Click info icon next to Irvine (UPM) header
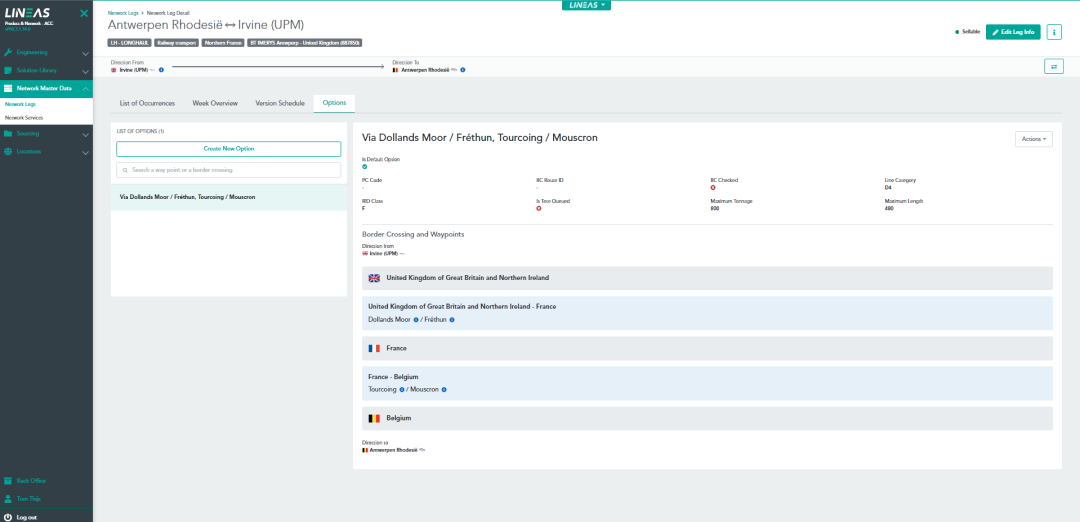Viewport: 1080px width, 522px height. [x=161, y=70]
